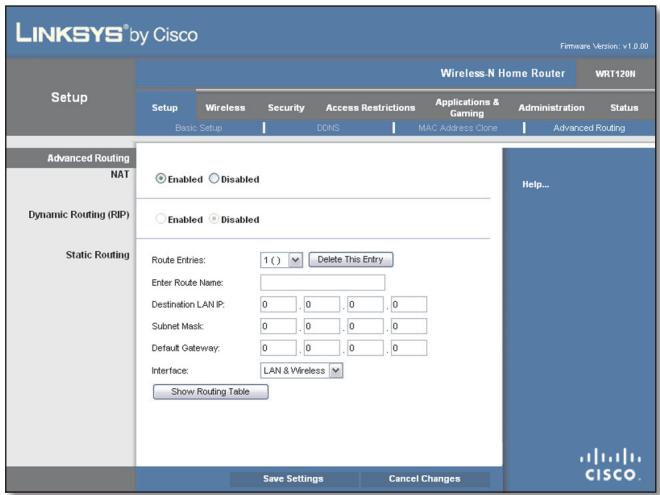Image resolution: width=660 pixels, height=495 pixels.
Task: Click third octet of Destination LAN IP
Action: (365, 304)
